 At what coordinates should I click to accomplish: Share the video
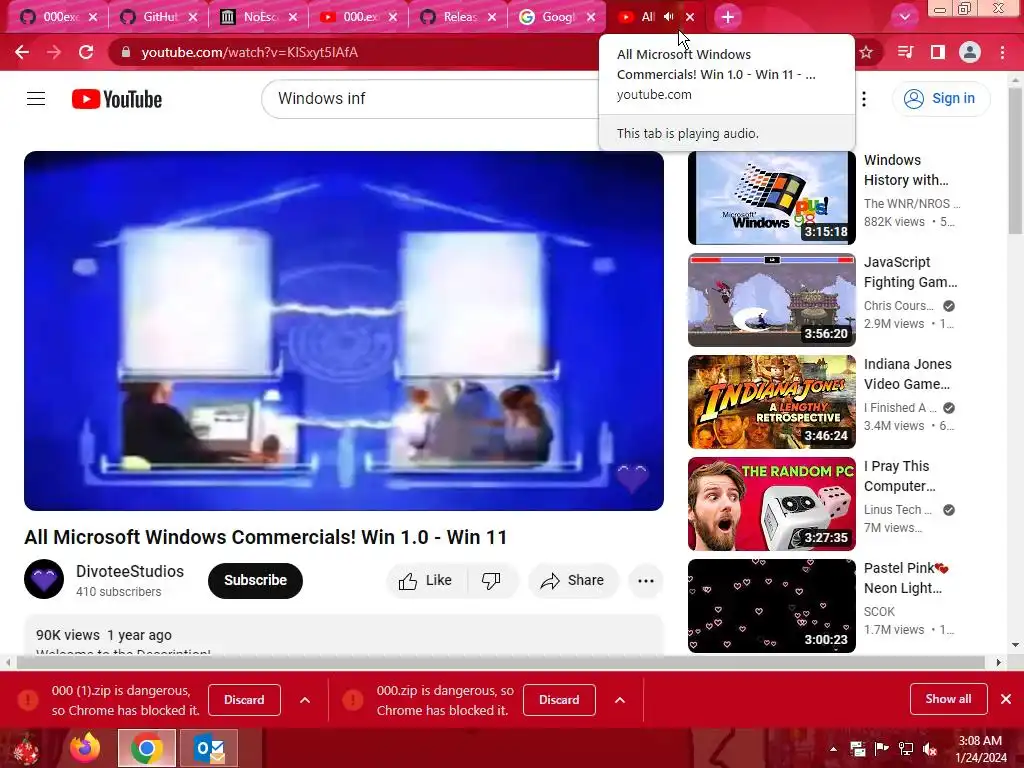pyautogui.click(x=573, y=581)
